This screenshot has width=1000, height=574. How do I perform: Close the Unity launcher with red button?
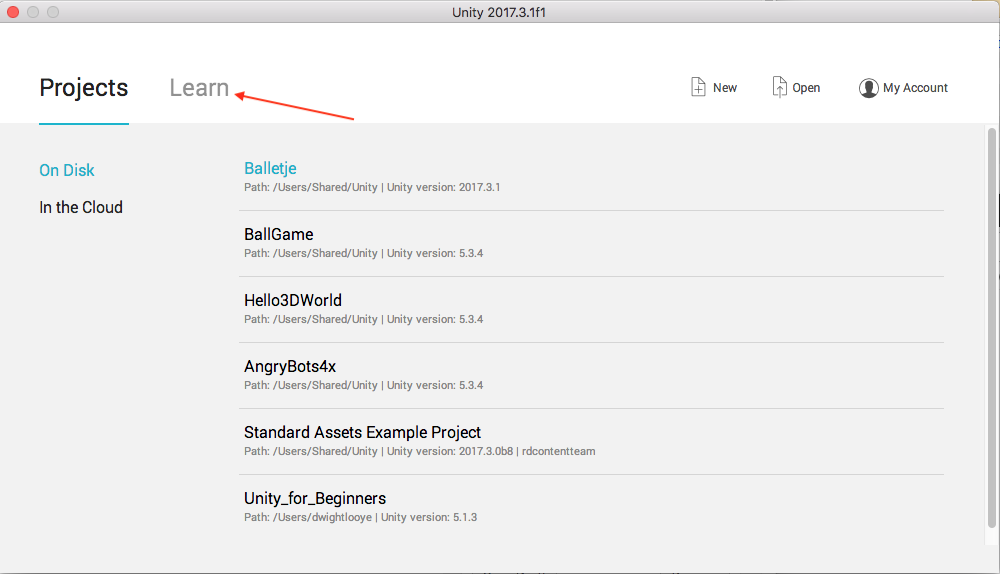pyautogui.click(x=13, y=12)
